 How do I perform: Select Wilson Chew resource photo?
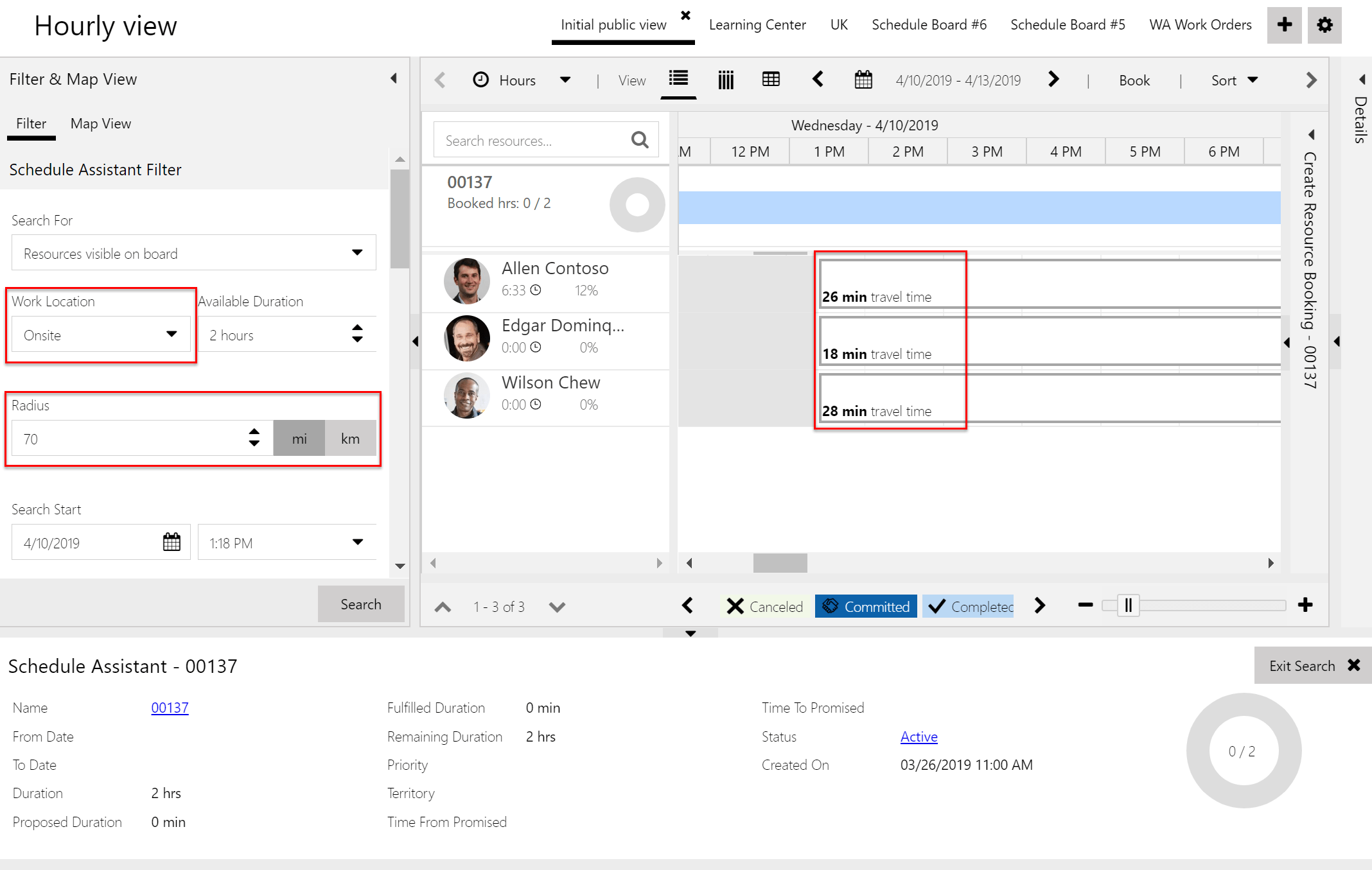coord(467,395)
